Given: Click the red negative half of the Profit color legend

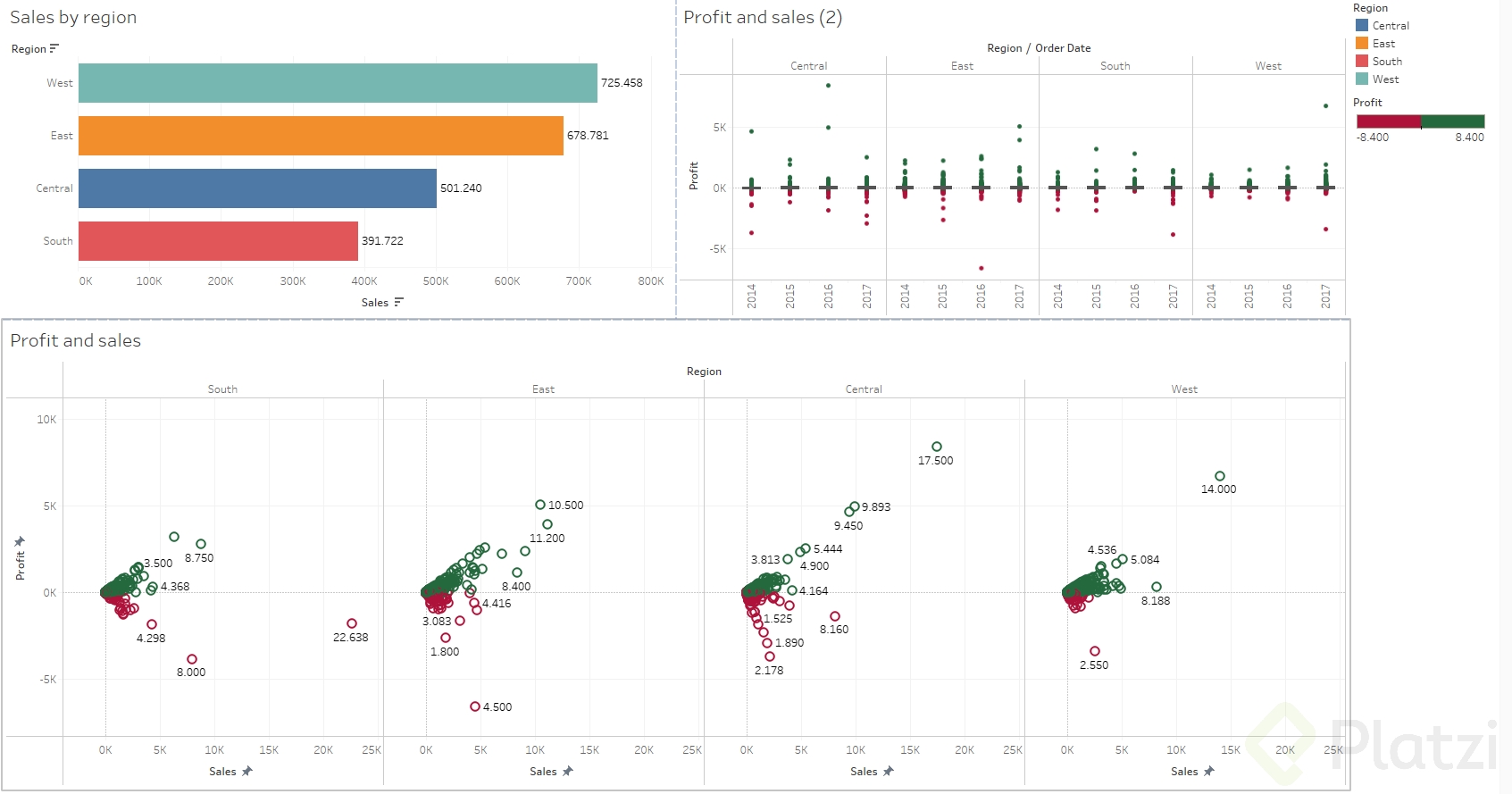Looking at the screenshot, I should click(x=1389, y=121).
